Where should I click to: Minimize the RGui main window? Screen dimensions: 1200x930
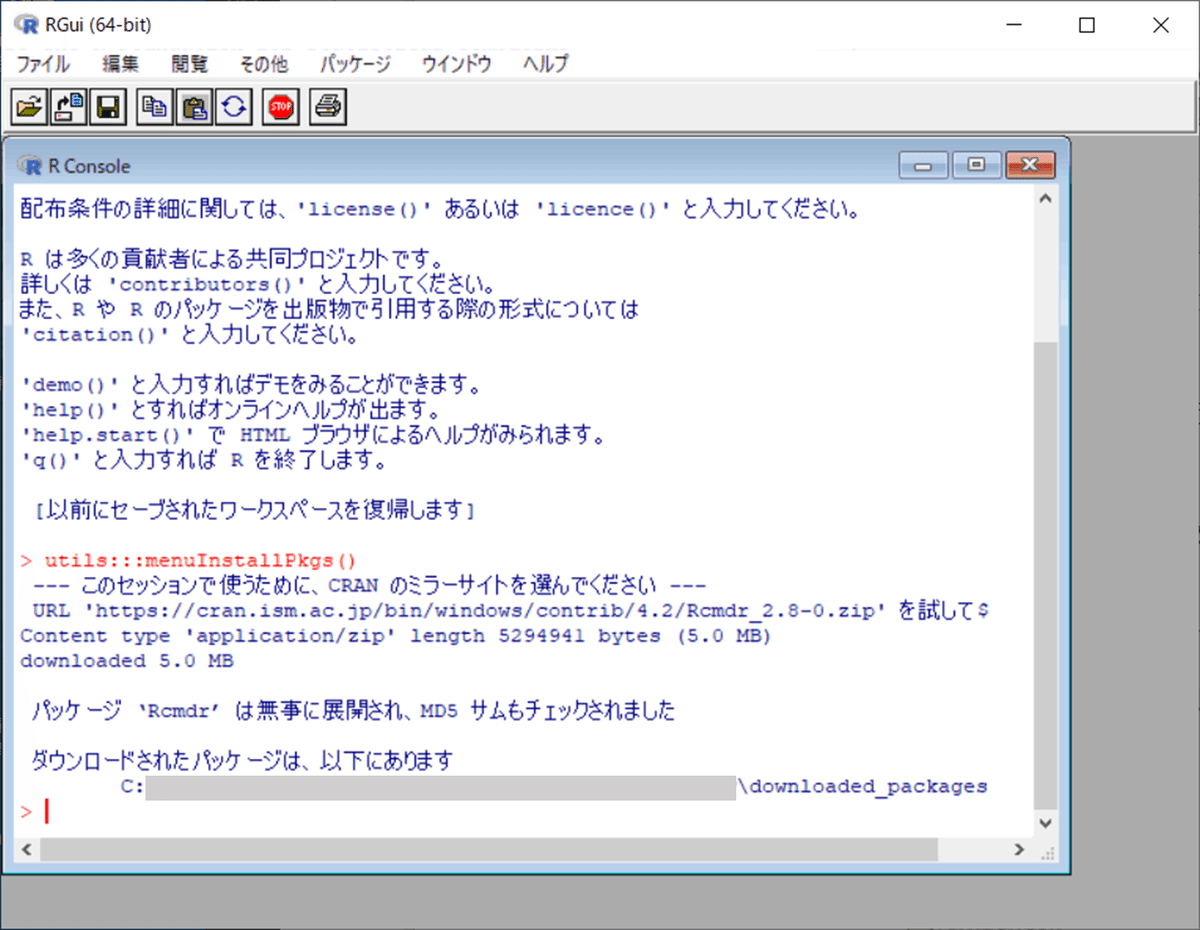[1013, 26]
